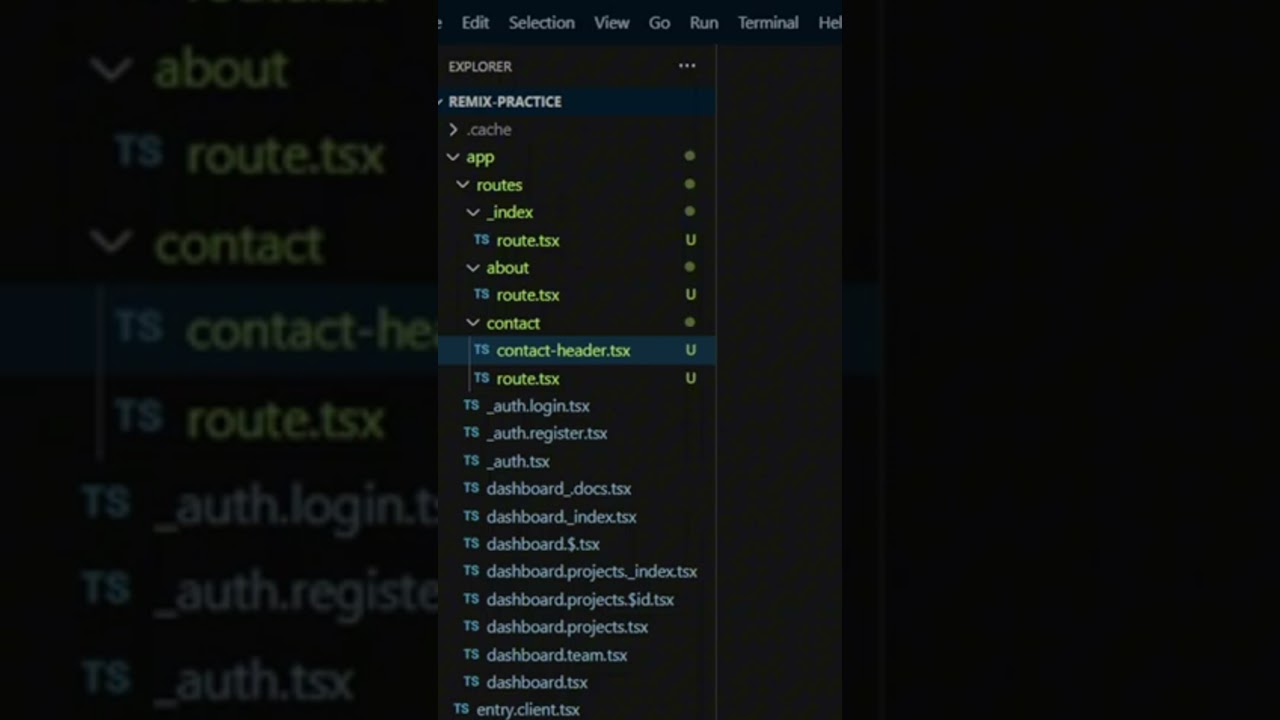
Task: Open dashboard.projects.tsx file
Action: (x=567, y=627)
